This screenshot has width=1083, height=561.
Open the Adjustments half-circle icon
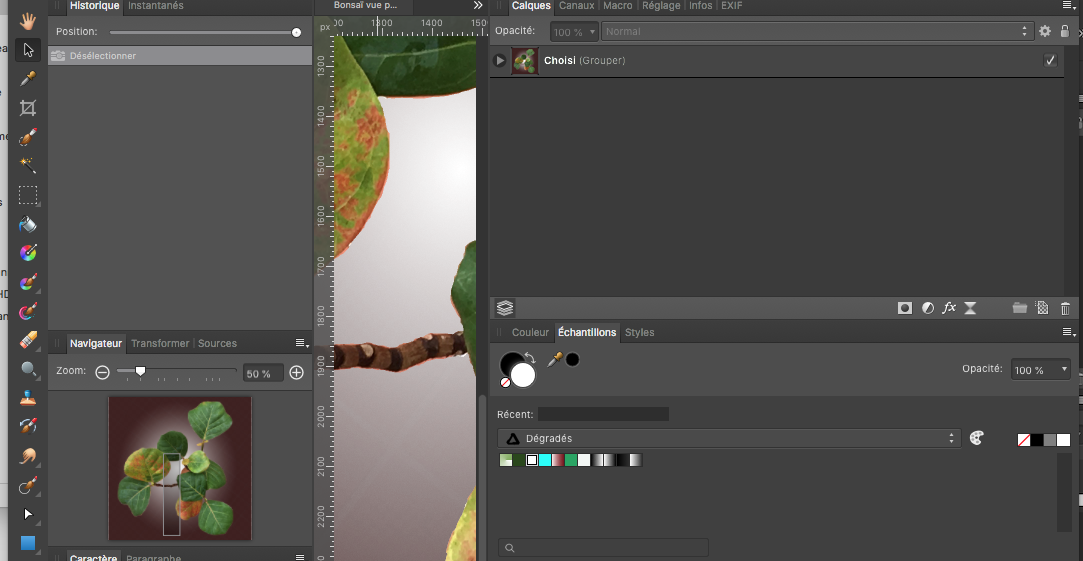point(928,308)
